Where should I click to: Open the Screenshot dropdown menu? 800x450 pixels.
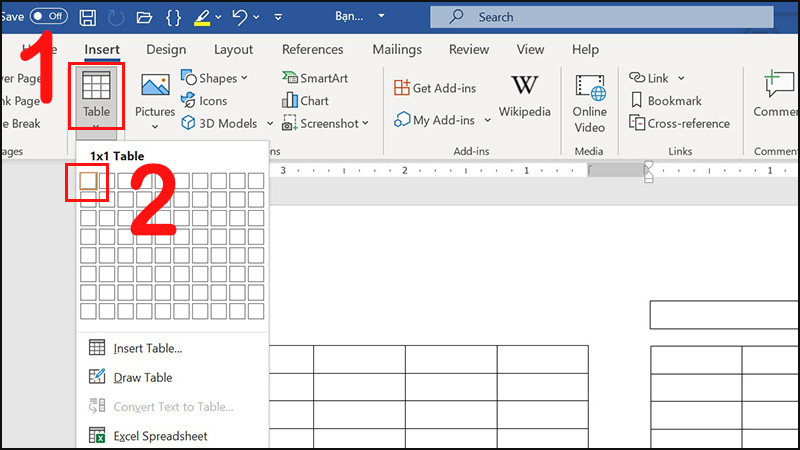365,124
